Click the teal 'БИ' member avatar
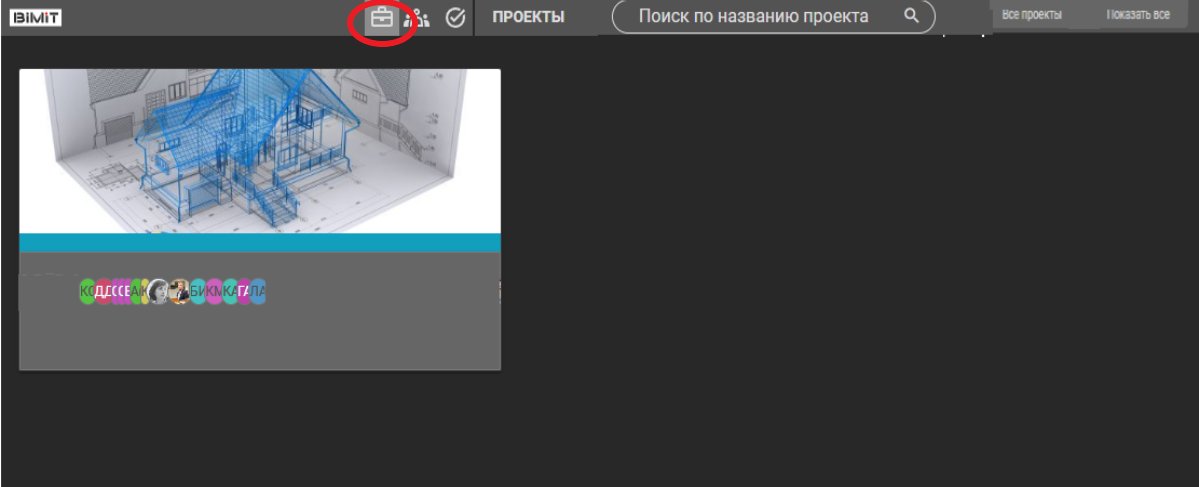This screenshot has height=487, width=1199. tap(198, 291)
